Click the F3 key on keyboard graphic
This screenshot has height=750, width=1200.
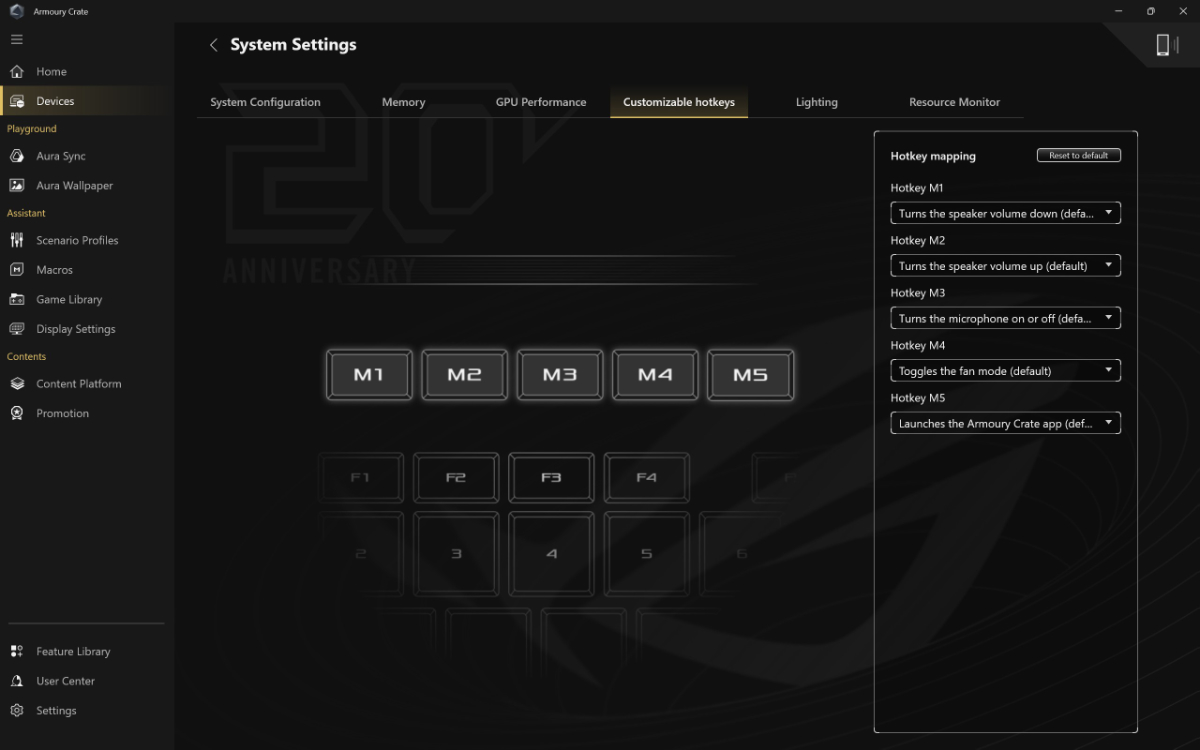click(x=551, y=478)
